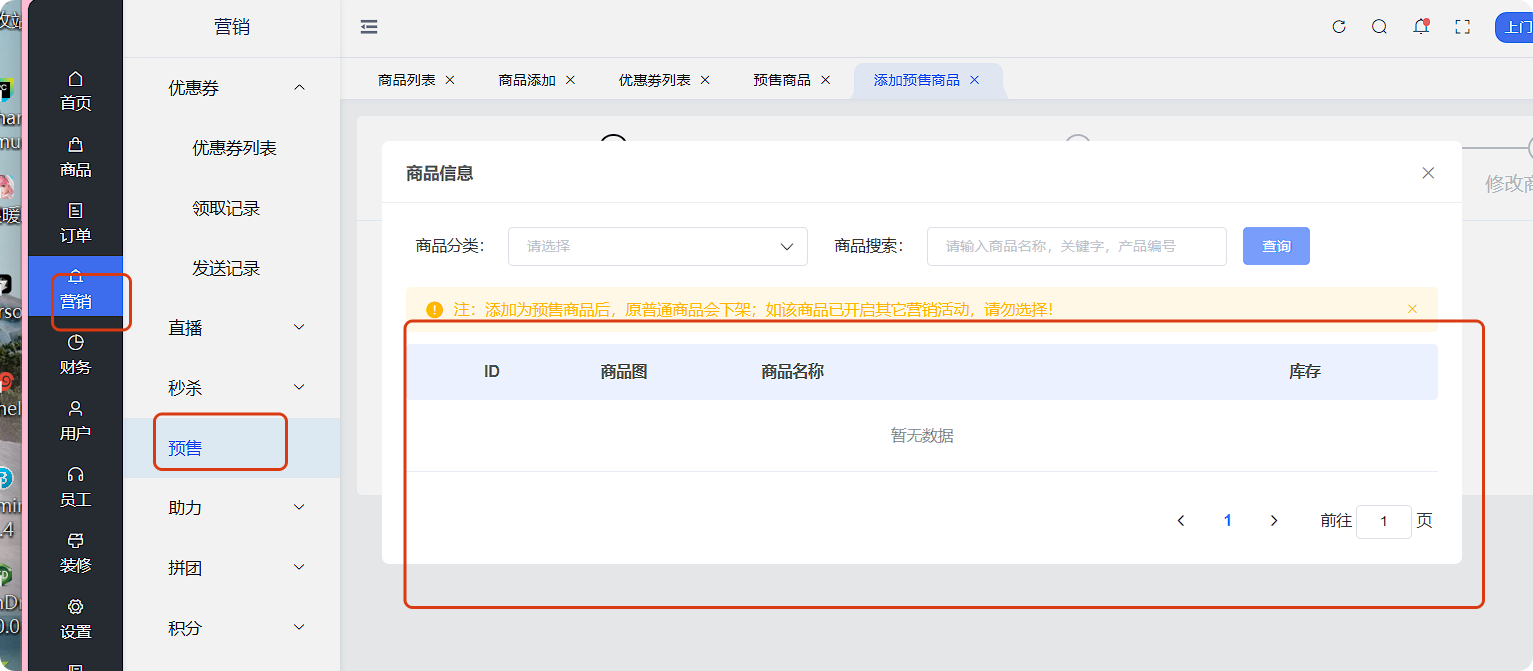The image size is (1533, 671).
Task: Open the 商品分类 category dropdown
Action: pos(657,246)
